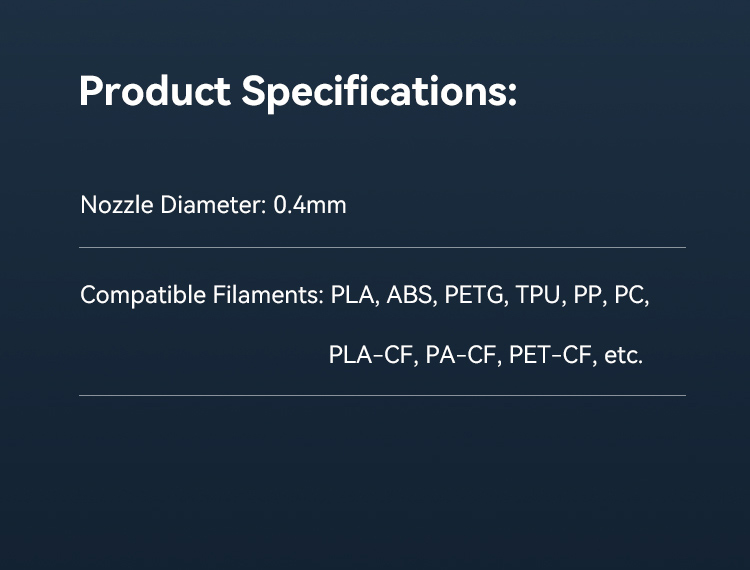The width and height of the screenshot is (750, 570).
Task: Click the etc. text at list end
Action: [x=624, y=355]
